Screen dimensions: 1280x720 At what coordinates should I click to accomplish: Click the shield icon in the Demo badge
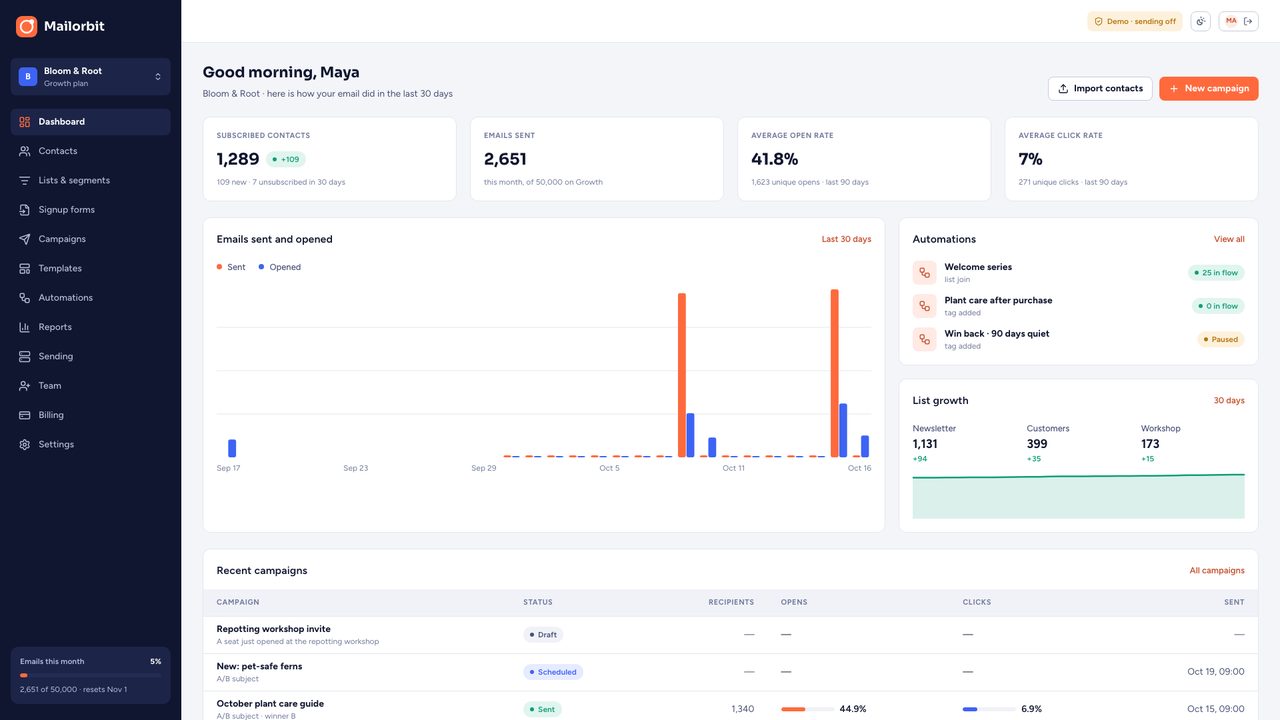coord(1098,21)
